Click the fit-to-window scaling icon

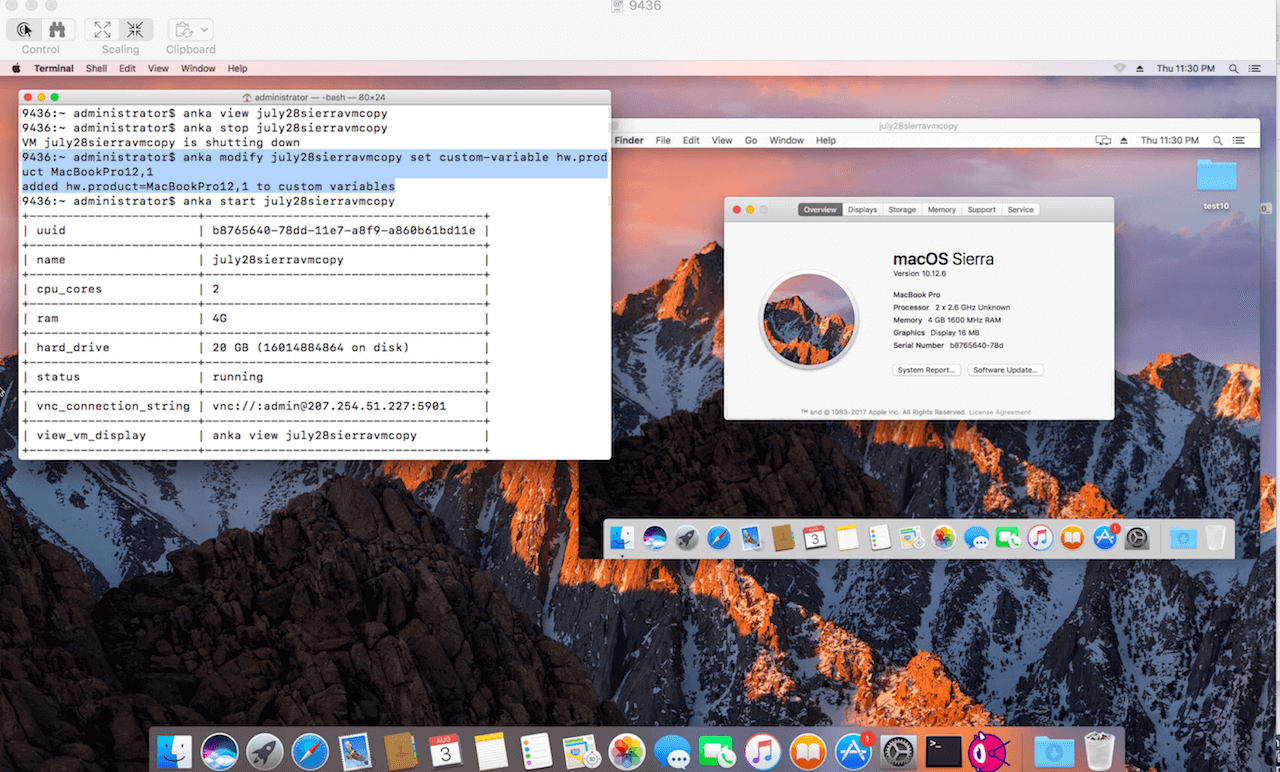[135, 29]
